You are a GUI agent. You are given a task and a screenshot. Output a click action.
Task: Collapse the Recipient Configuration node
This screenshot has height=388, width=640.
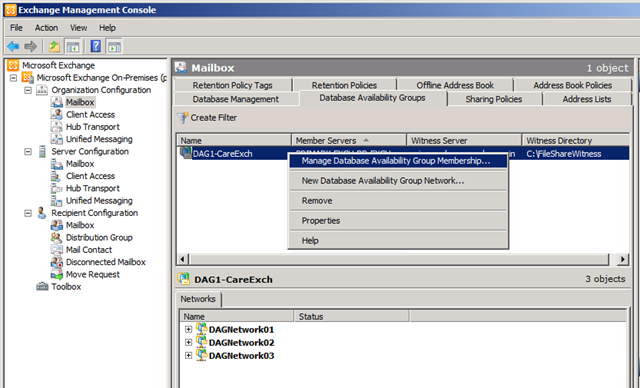(x=28, y=213)
